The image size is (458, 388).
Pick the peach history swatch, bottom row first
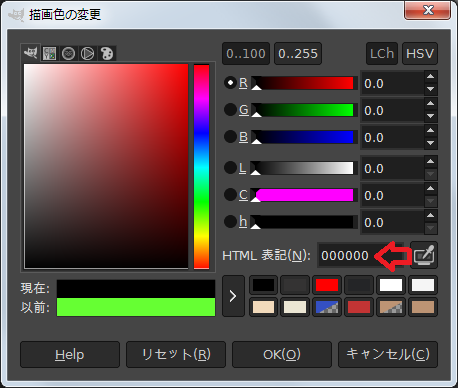263,307
